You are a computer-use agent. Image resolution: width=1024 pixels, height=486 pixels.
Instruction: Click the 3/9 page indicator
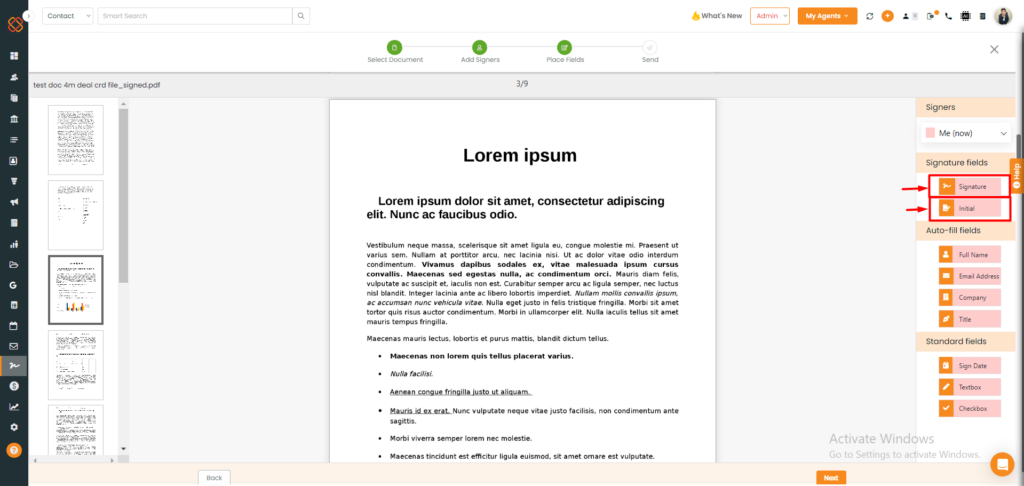click(x=522, y=84)
